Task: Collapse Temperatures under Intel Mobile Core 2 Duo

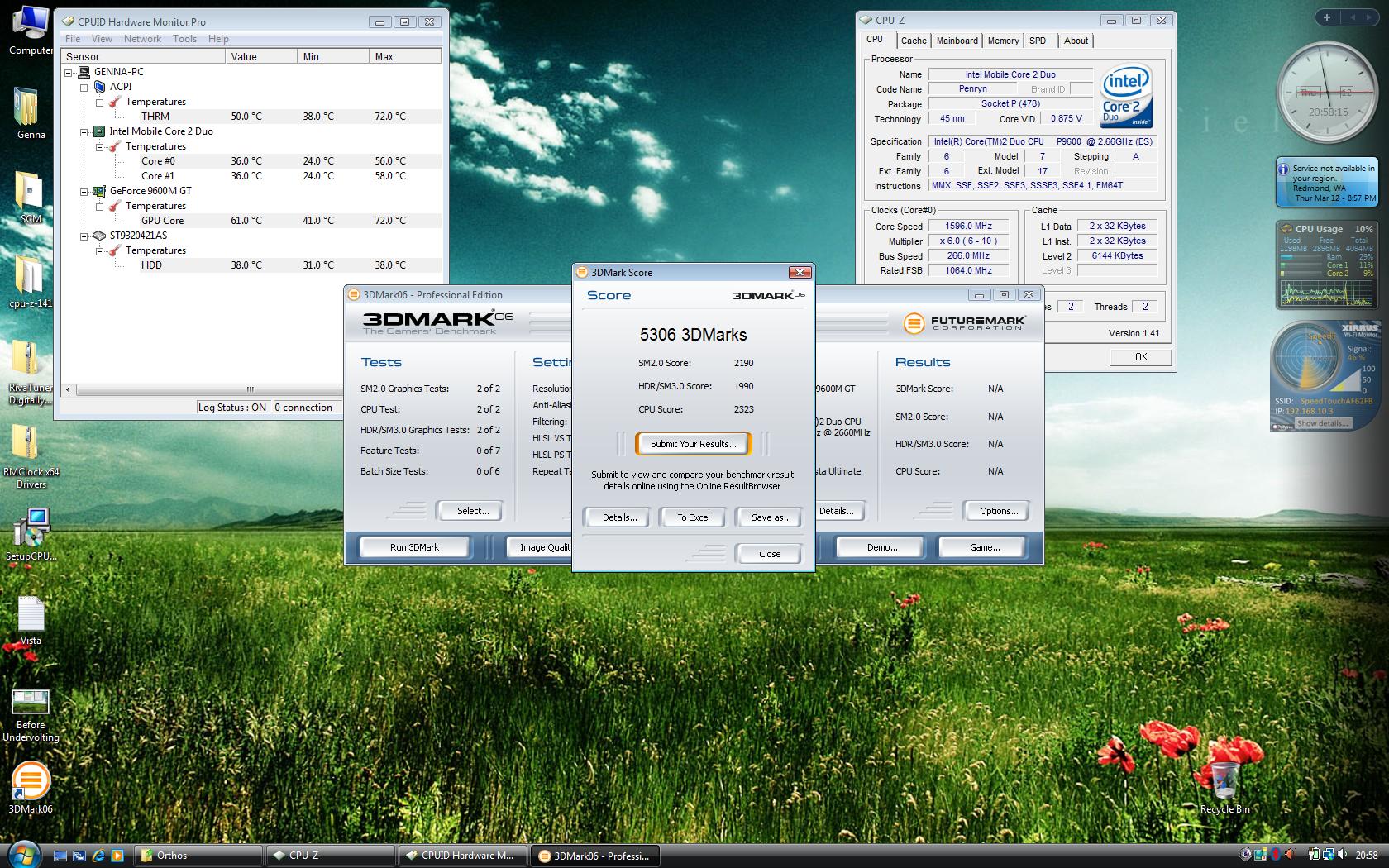Action: 99,146
